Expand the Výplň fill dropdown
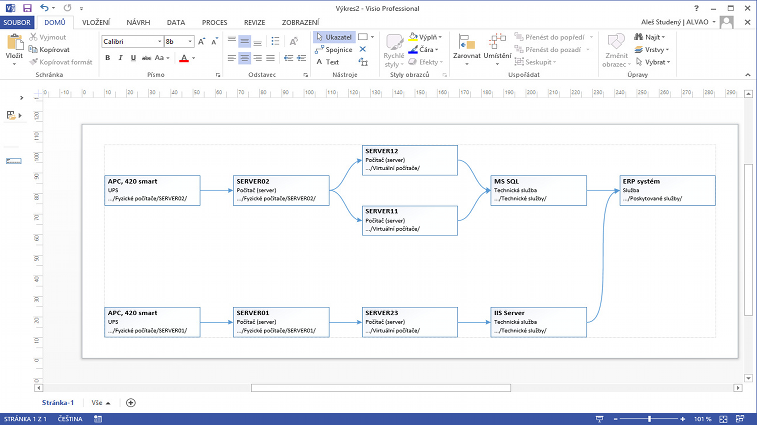Screen dimensions: 757x425 428,37
